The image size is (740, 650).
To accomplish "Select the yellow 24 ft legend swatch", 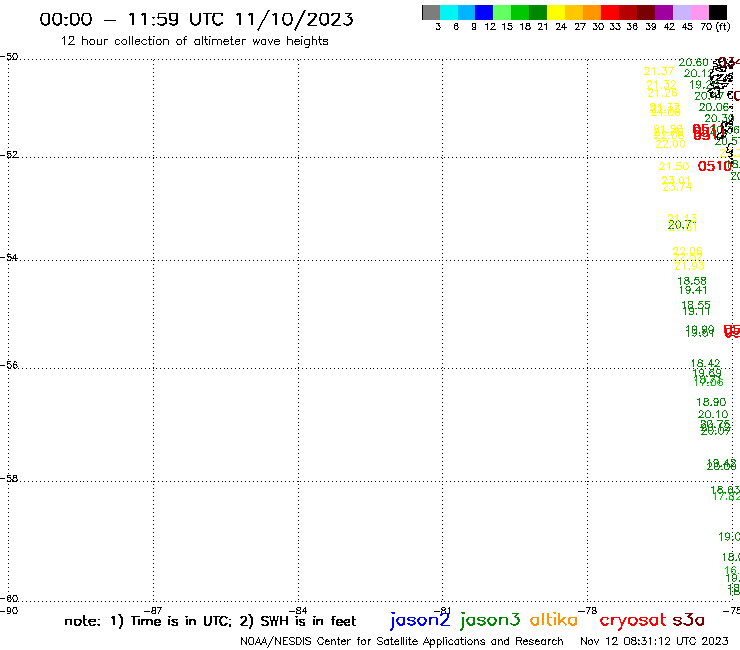I will pyautogui.click(x=556, y=12).
